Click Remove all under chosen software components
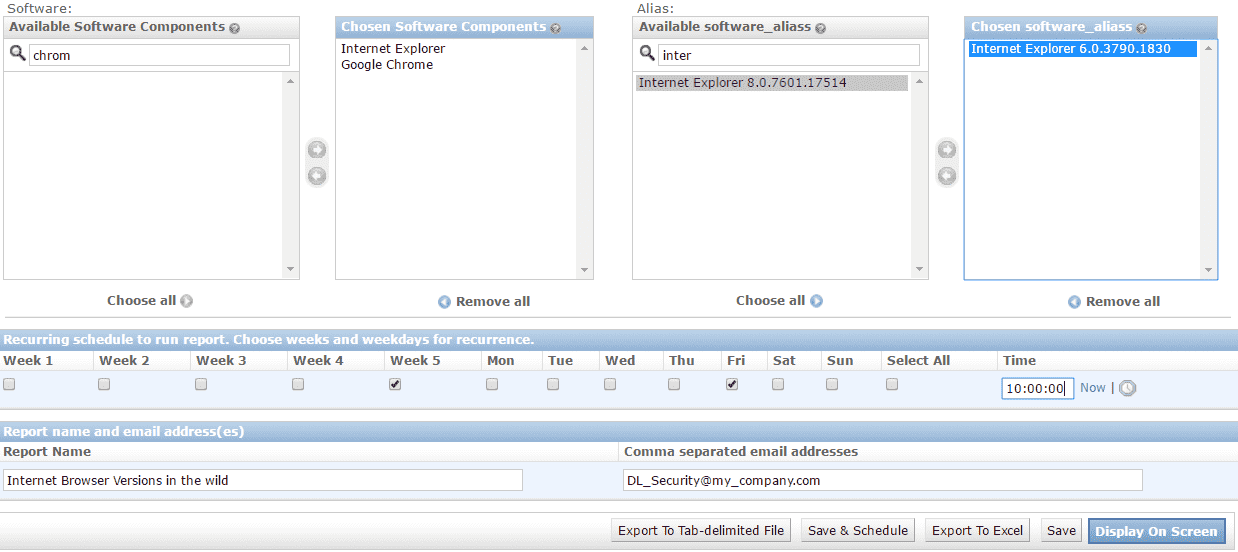The image size is (1238, 552). 493,302
